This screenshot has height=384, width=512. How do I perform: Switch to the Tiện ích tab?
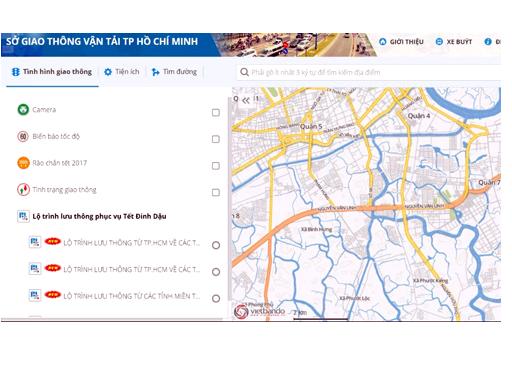[x=122, y=72]
